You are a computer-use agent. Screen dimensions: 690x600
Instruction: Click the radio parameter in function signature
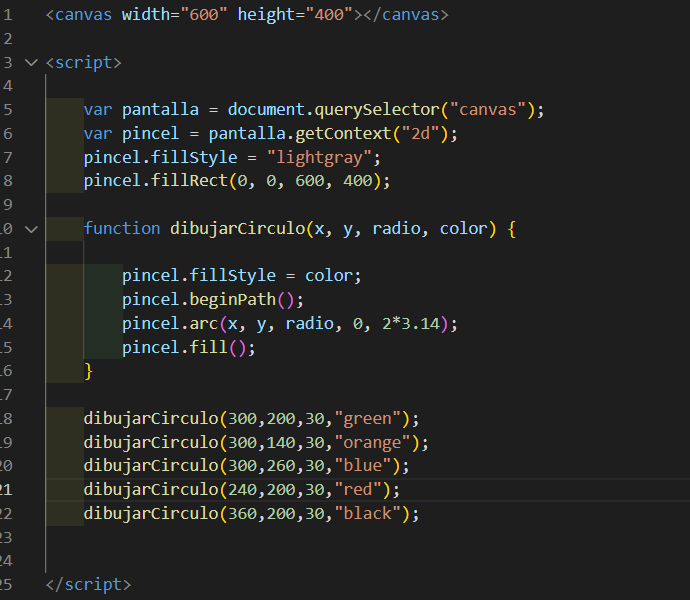(x=396, y=228)
